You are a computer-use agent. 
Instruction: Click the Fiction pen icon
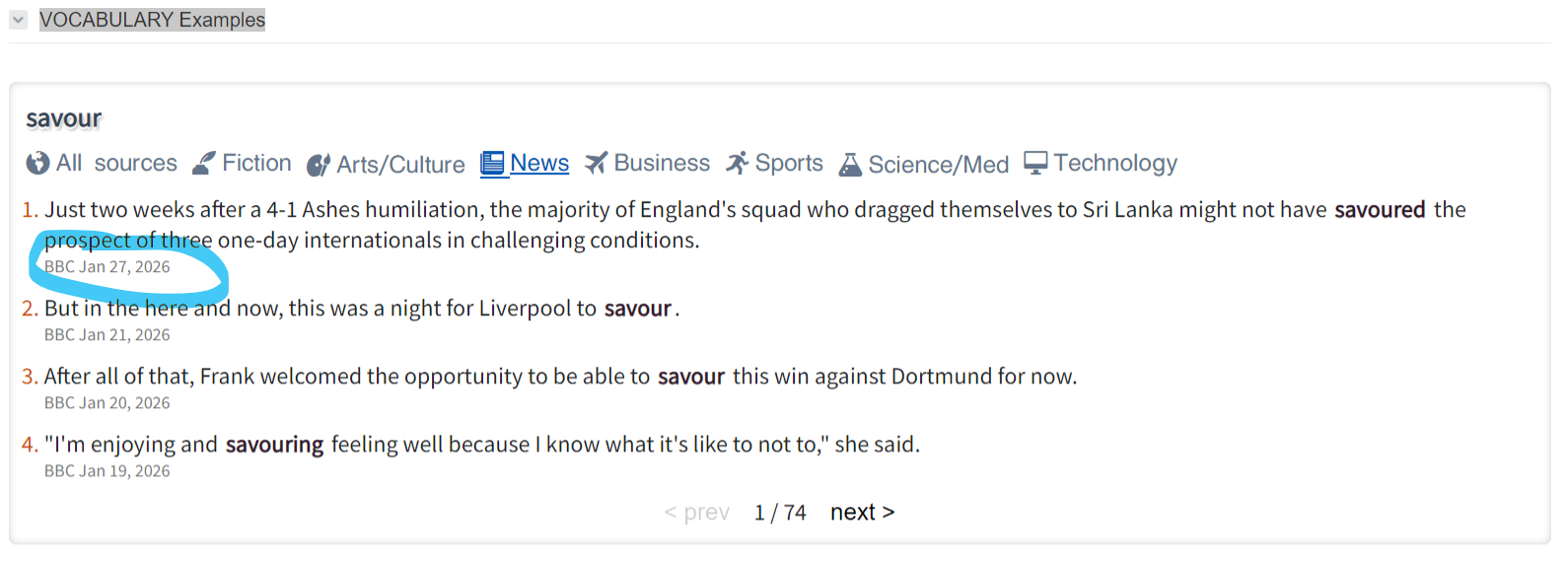pyautogui.click(x=203, y=163)
